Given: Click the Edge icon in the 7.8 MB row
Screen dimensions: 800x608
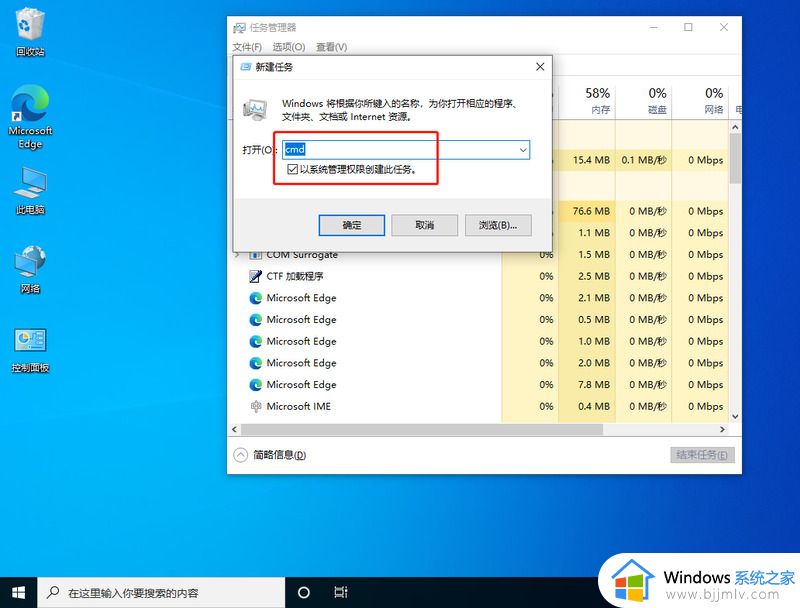Looking at the screenshot, I should click(255, 385).
